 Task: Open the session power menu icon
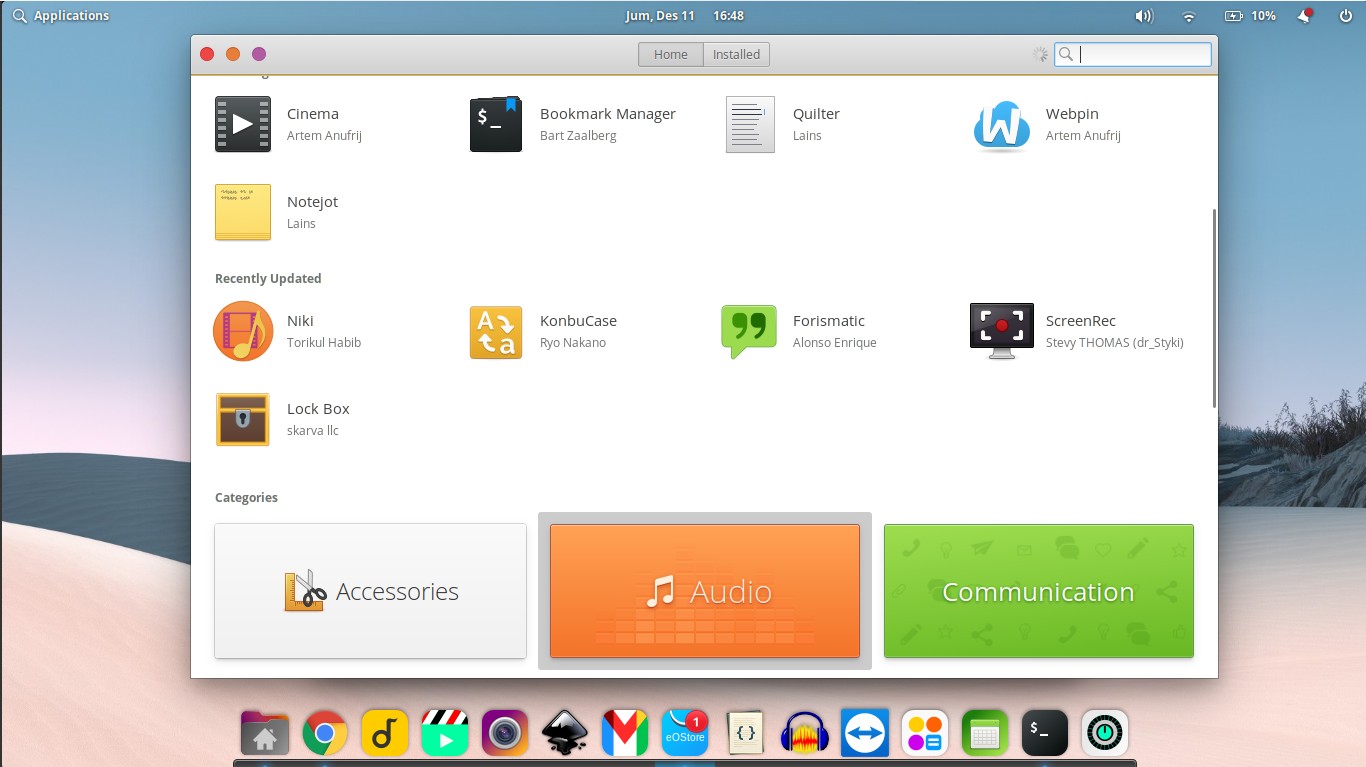[x=1345, y=16]
